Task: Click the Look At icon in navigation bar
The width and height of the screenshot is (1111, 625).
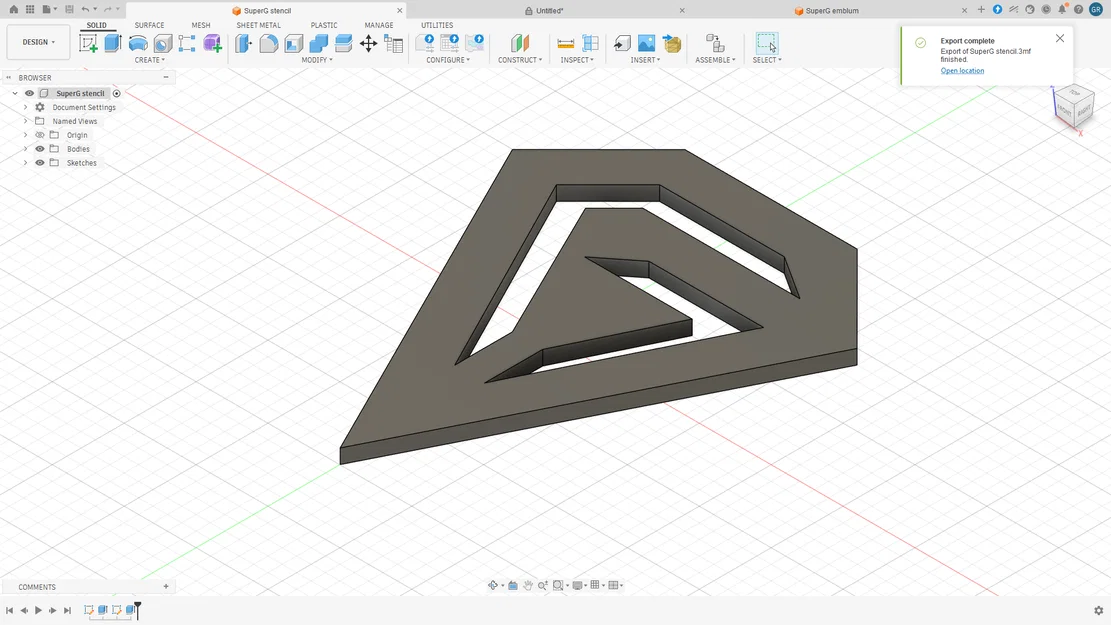Action: [513, 585]
